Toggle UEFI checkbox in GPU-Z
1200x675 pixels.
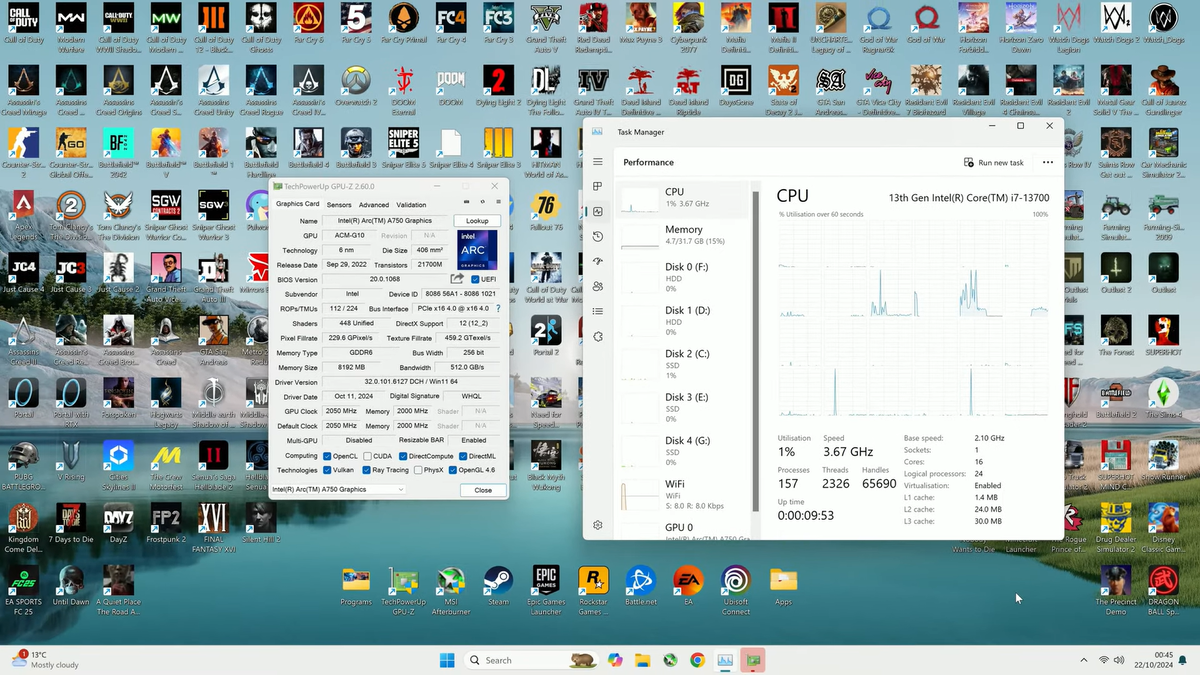(x=476, y=279)
